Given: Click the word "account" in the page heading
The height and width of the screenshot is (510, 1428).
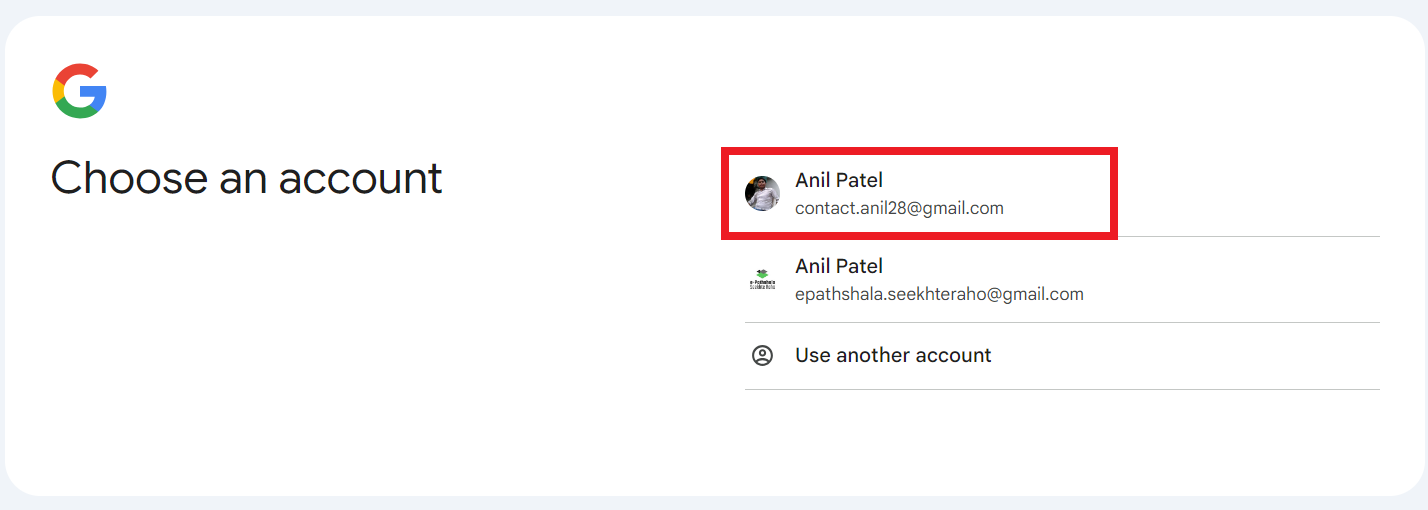Looking at the screenshot, I should [x=361, y=178].
